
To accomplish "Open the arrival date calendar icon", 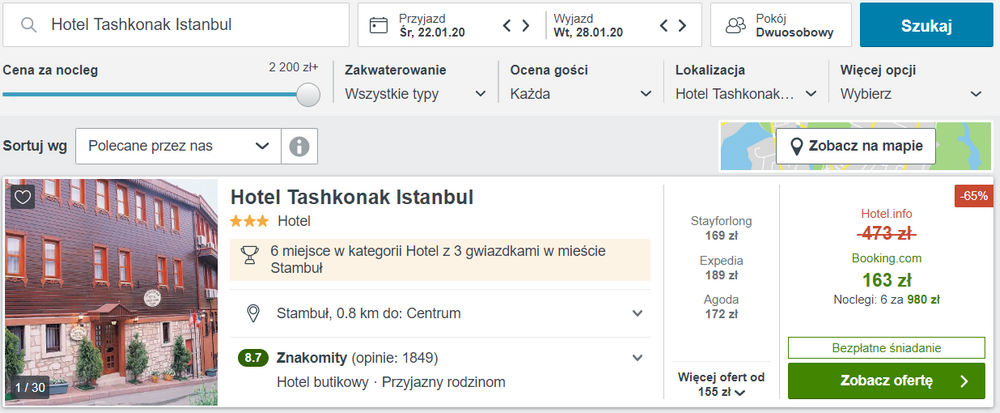I will click(x=379, y=25).
